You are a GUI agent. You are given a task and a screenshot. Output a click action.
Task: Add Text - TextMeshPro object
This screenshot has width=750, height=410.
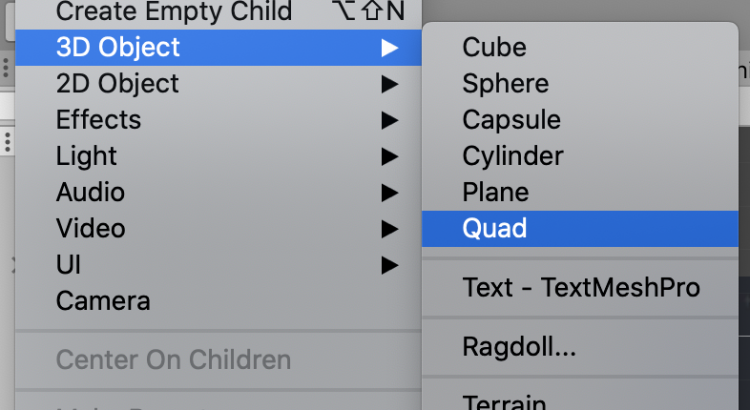coord(581,288)
